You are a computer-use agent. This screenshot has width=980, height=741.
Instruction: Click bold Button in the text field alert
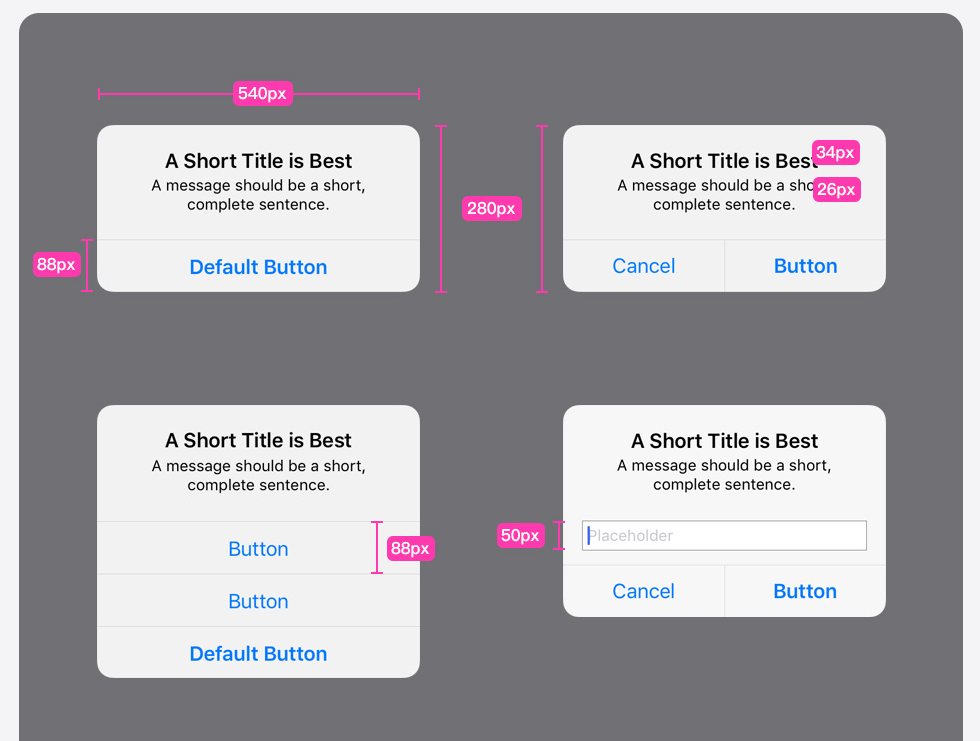(805, 591)
